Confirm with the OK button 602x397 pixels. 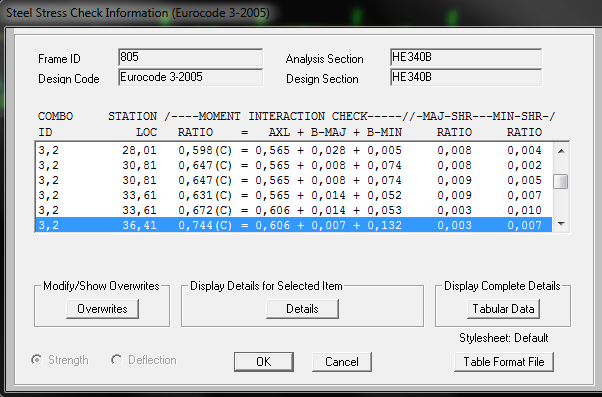click(x=263, y=362)
